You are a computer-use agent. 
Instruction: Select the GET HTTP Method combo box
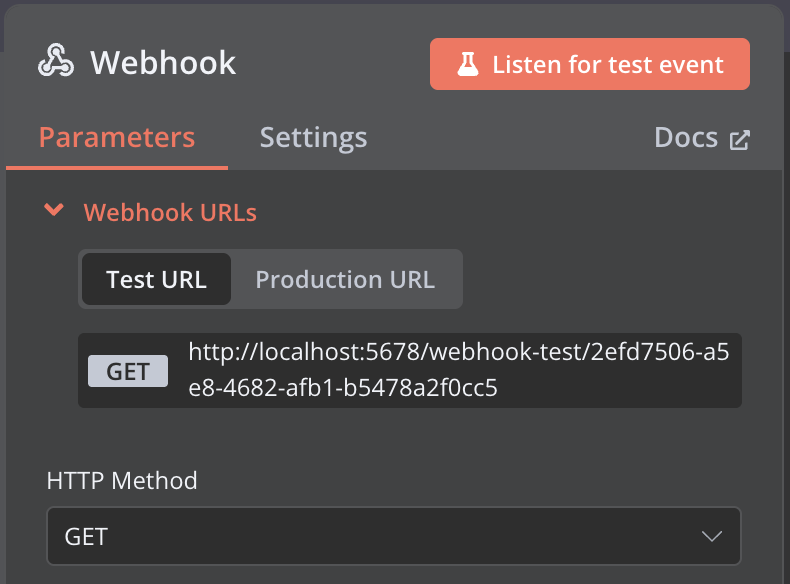coord(393,536)
